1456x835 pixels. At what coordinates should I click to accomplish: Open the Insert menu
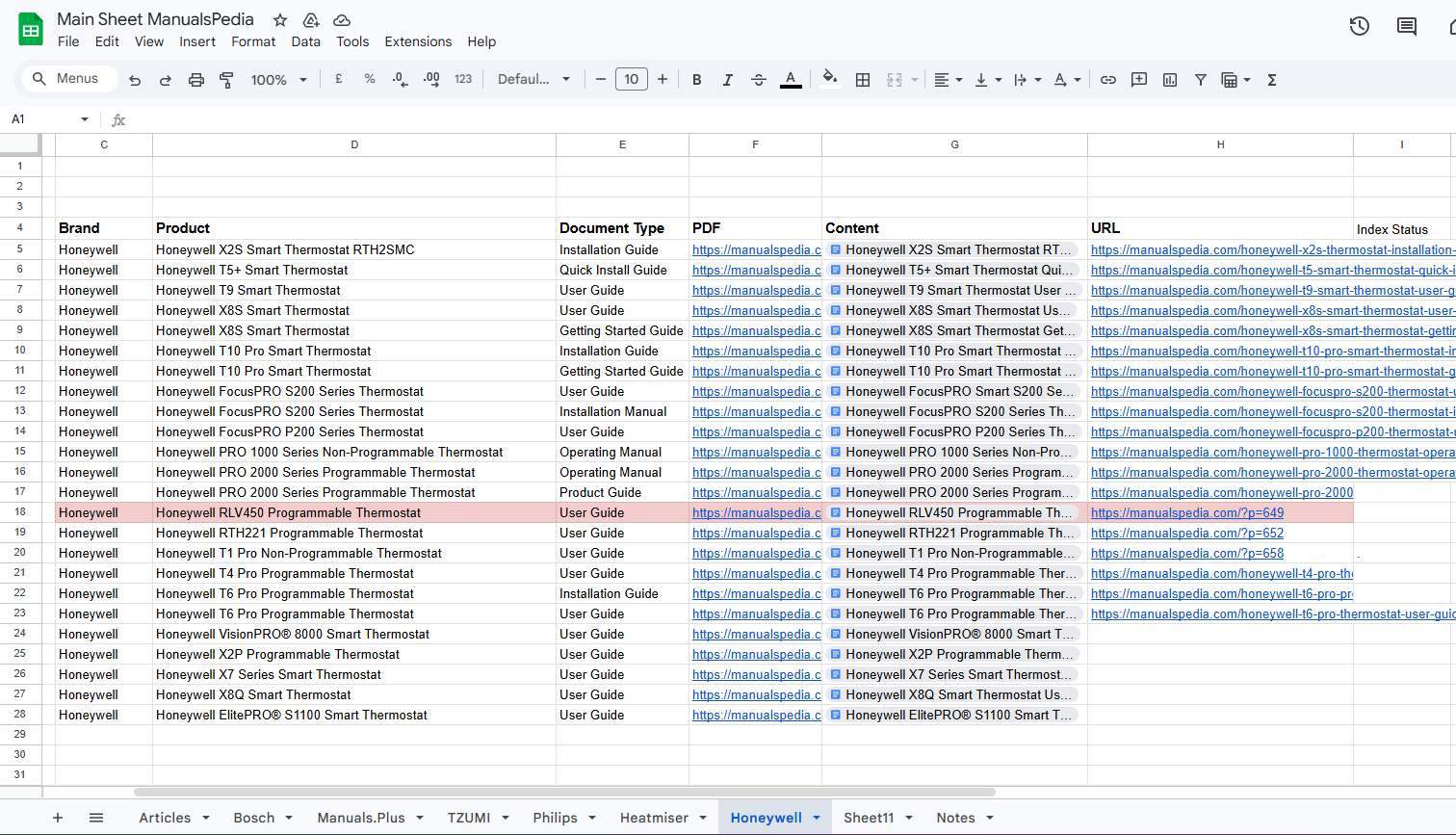click(197, 41)
